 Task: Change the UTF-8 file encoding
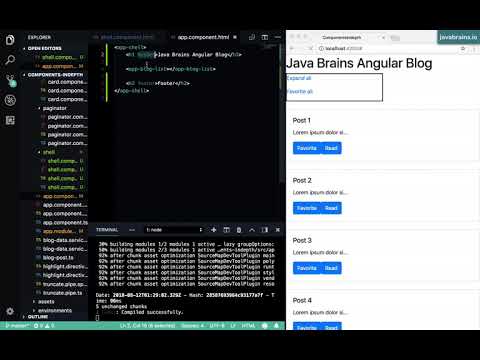tap(217, 326)
